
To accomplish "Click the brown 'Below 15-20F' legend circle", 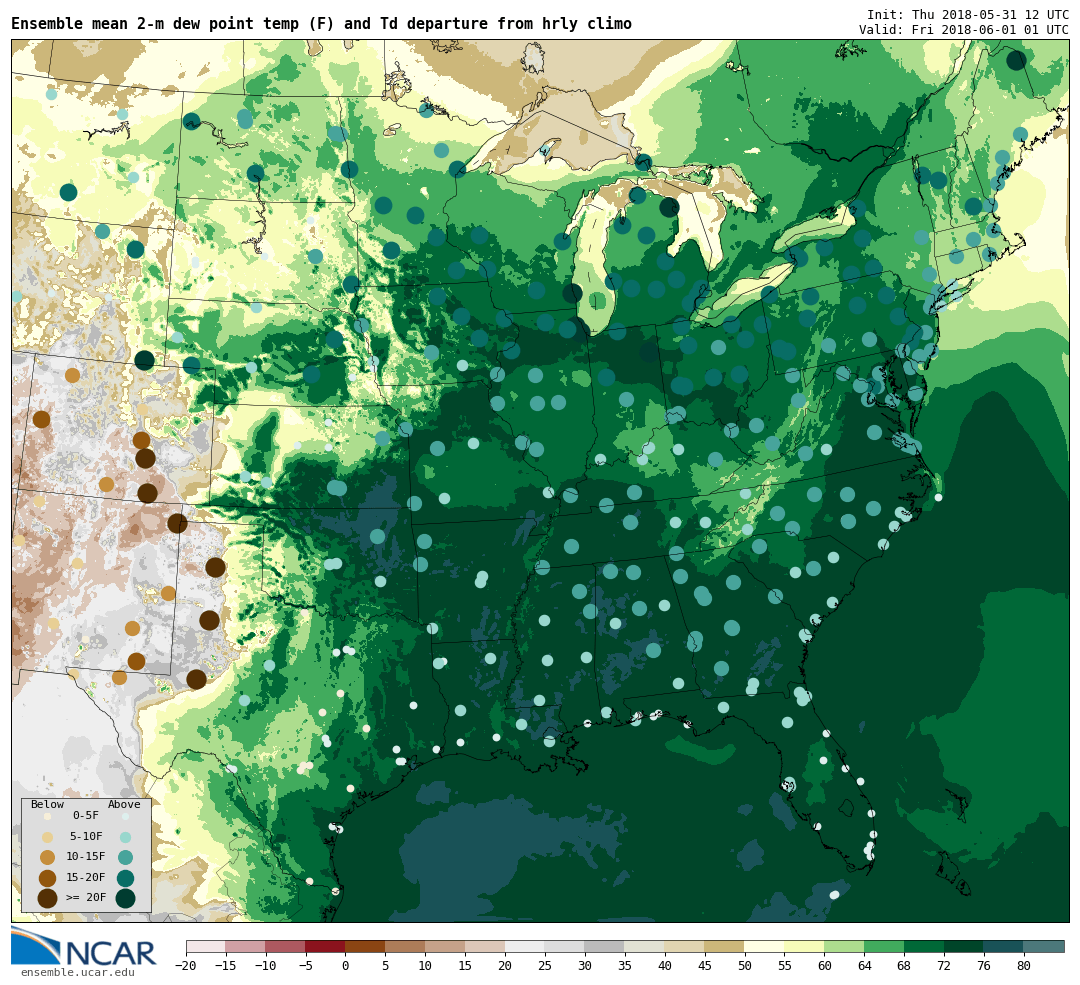I will (48, 878).
